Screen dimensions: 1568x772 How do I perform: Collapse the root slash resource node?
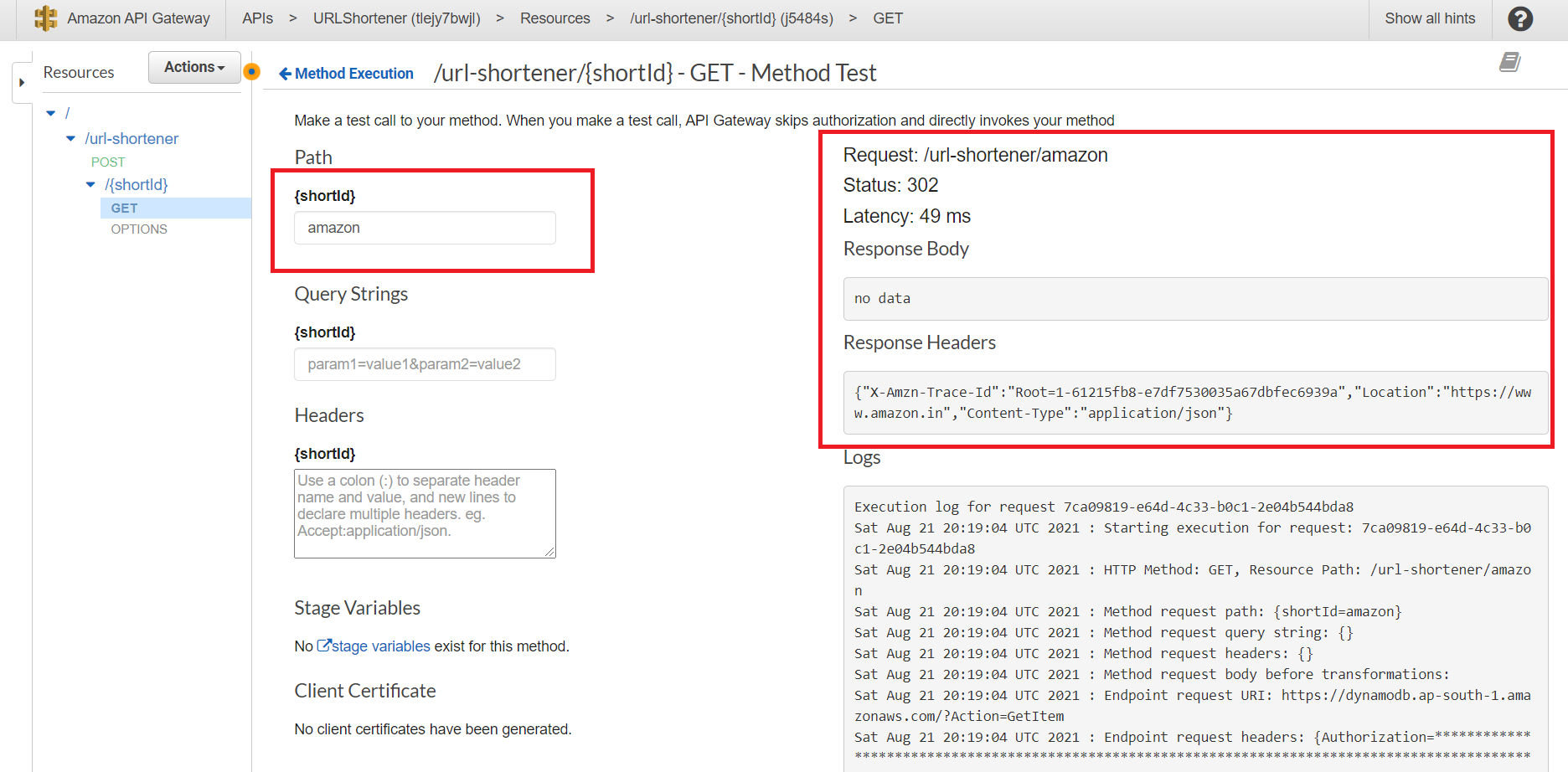pyautogui.click(x=51, y=113)
